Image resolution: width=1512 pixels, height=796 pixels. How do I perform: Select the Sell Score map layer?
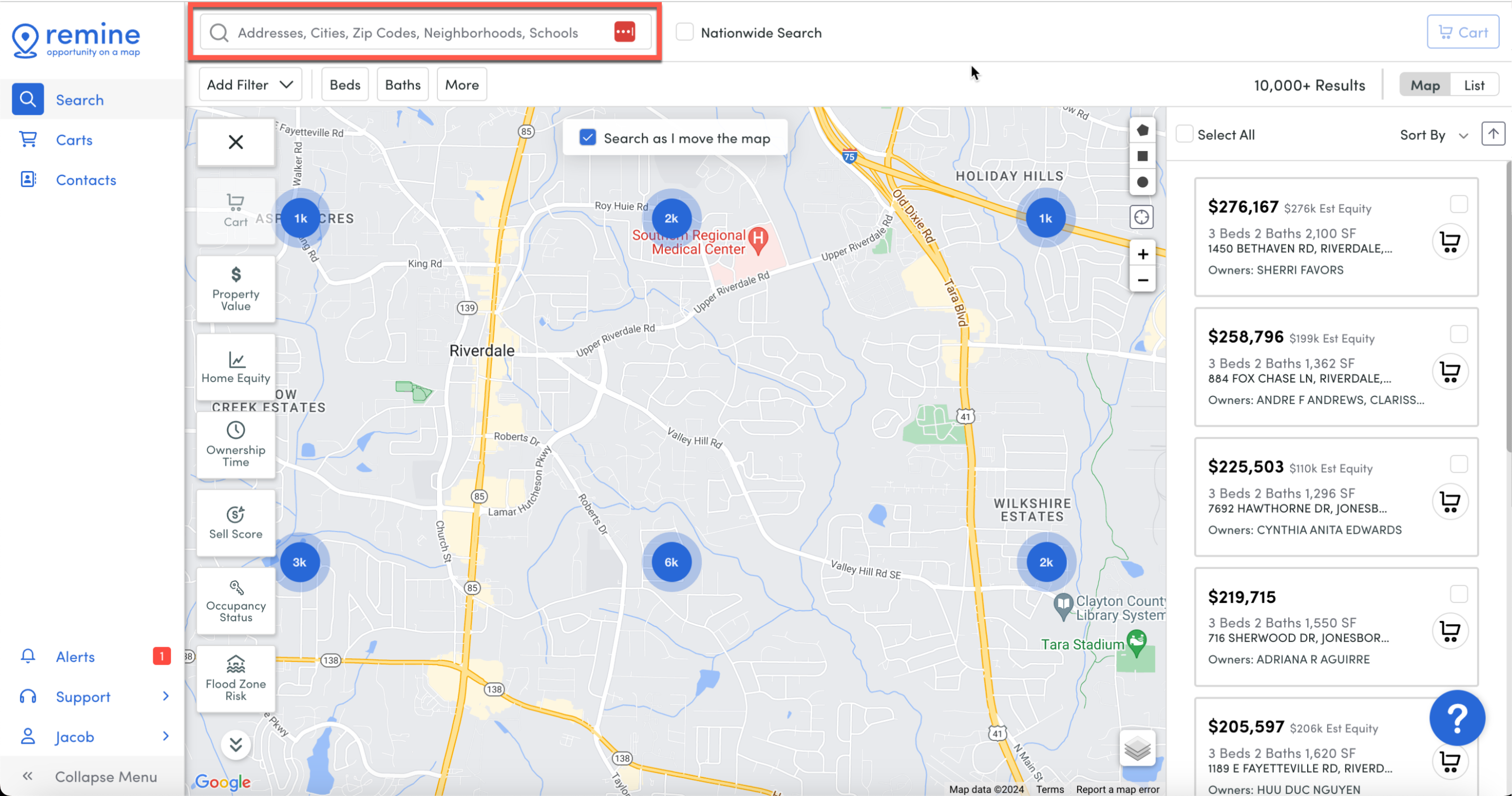pos(236,522)
